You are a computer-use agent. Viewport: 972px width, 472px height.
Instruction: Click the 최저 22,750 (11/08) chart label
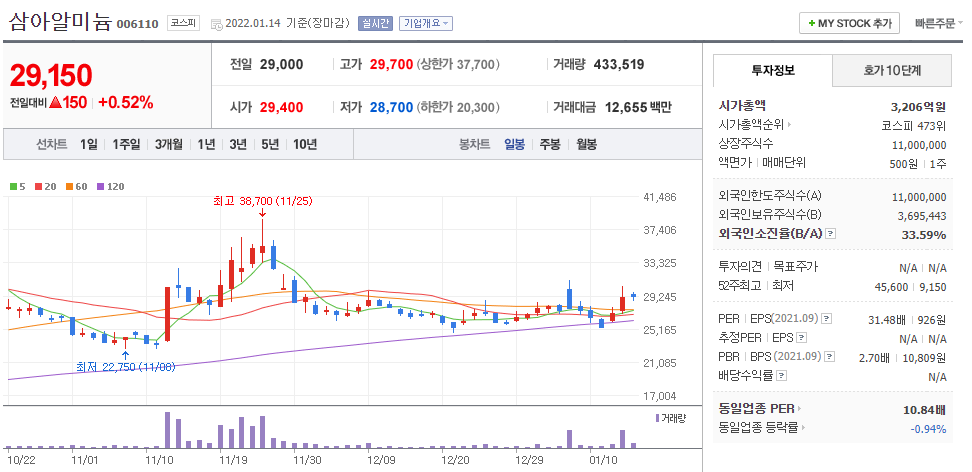(126, 367)
